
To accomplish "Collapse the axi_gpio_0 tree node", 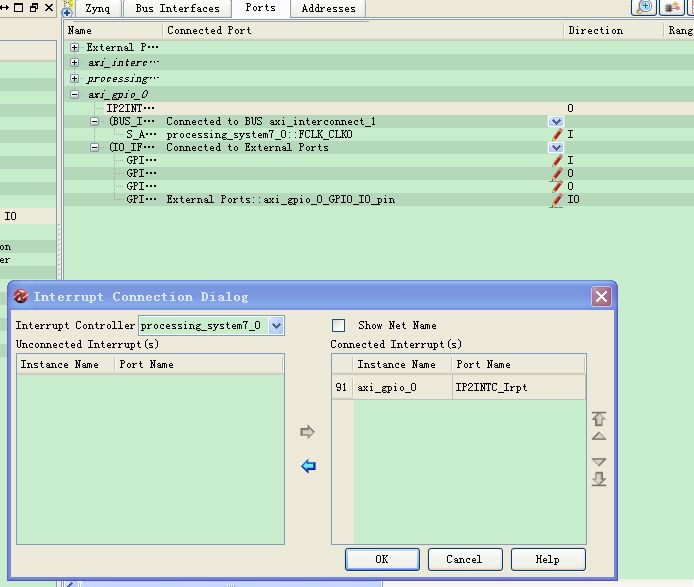I will pos(75,95).
